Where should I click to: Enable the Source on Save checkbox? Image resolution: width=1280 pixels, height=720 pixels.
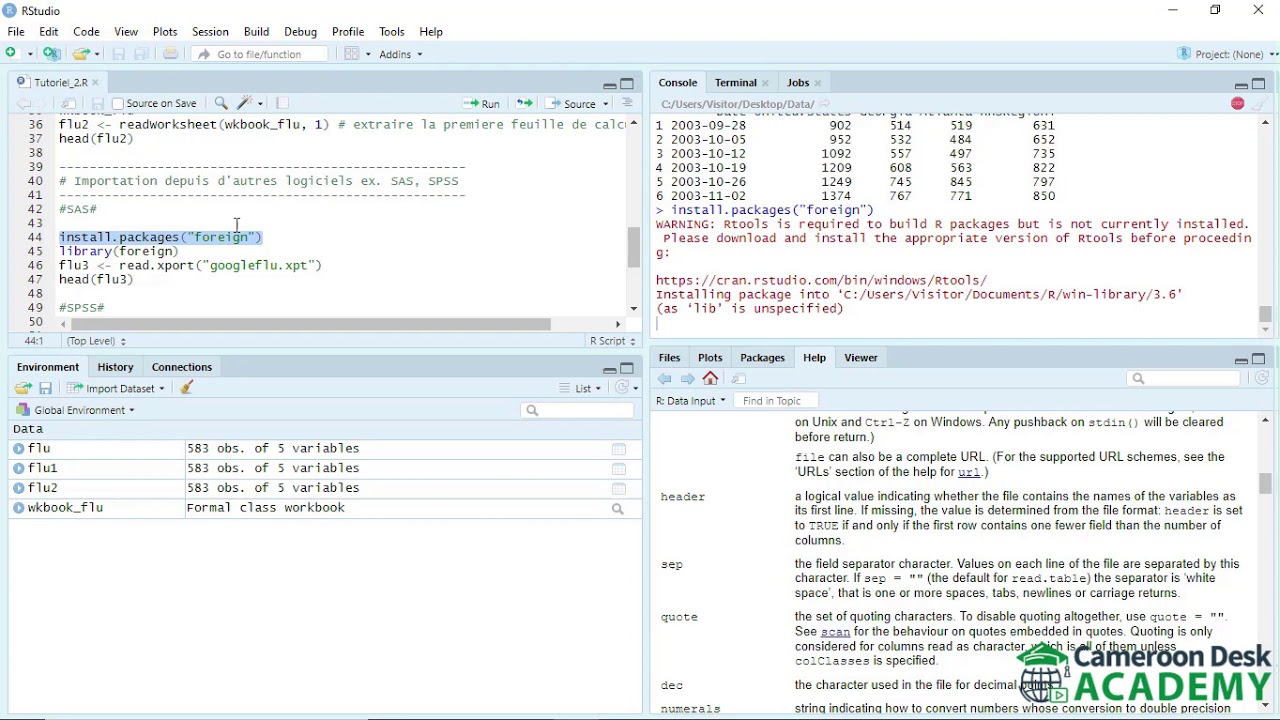pyautogui.click(x=118, y=104)
